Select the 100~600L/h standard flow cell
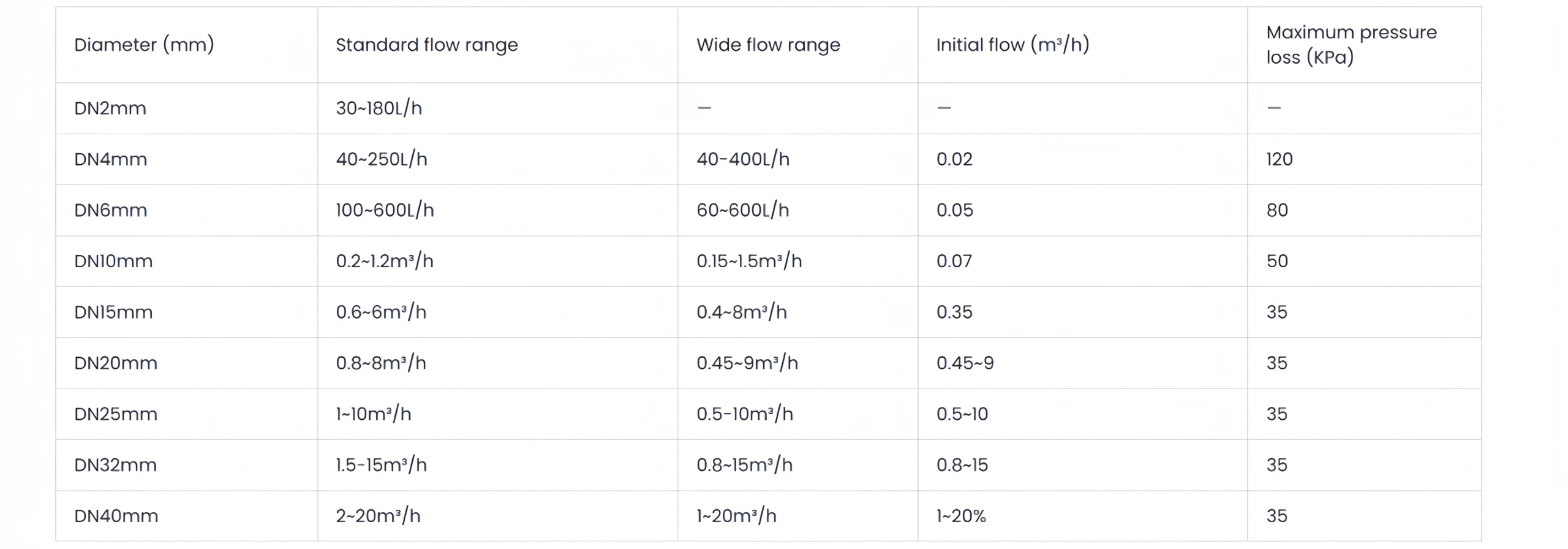1568x549 pixels. pyautogui.click(x=385, y=210)
